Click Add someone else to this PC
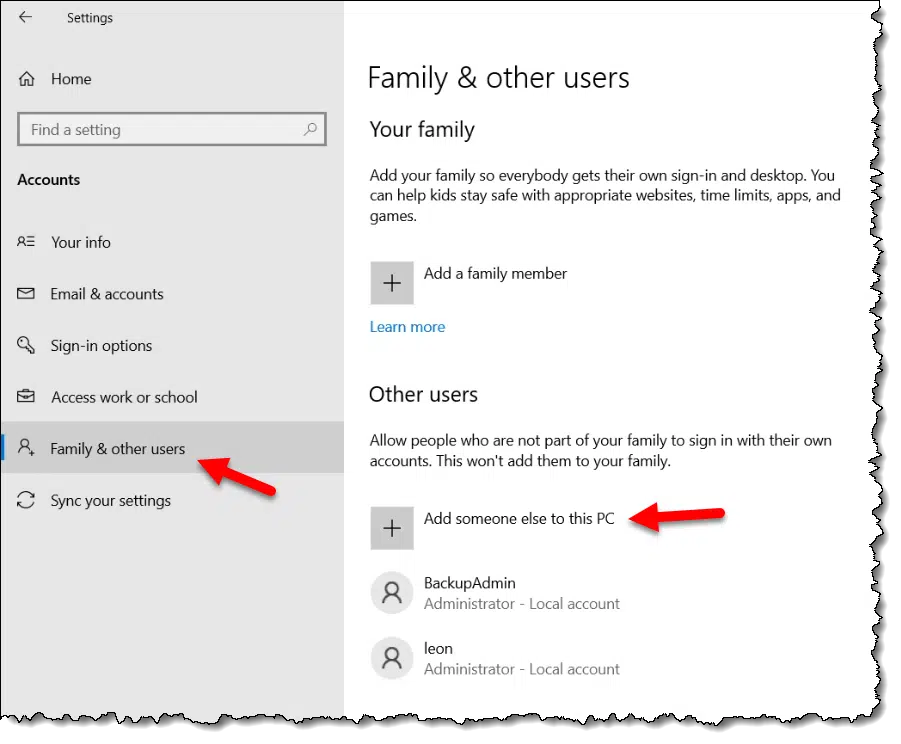 click(x=519, y=519)
